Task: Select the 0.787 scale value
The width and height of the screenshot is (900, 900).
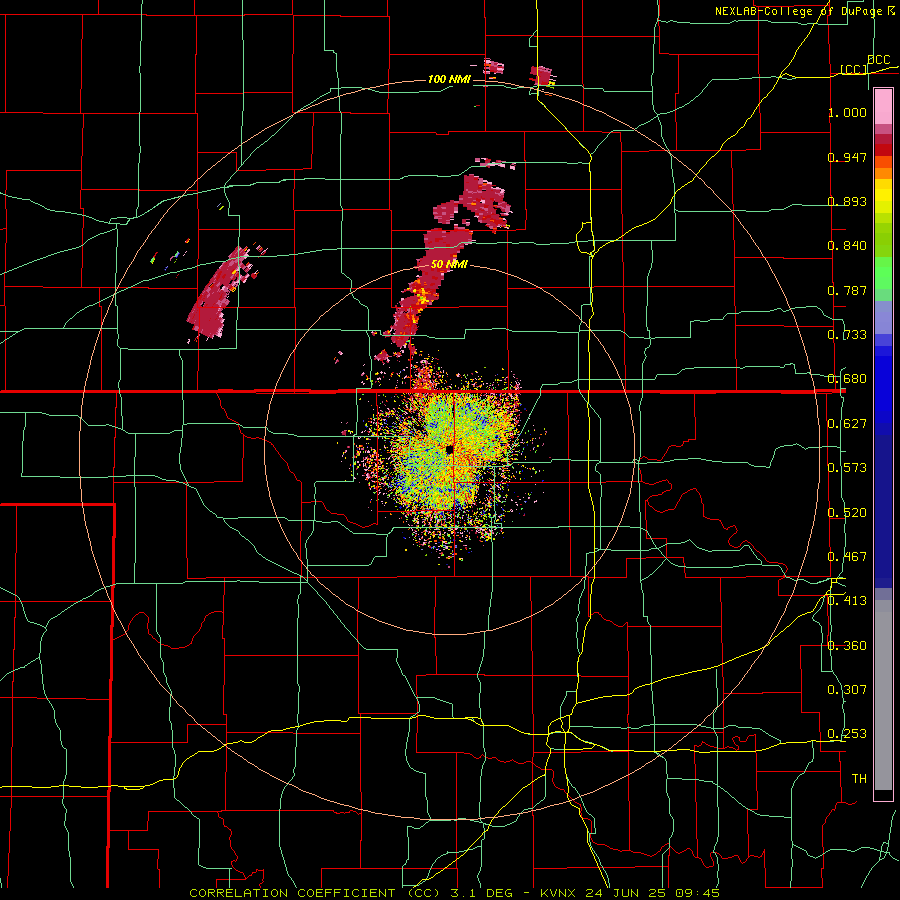Action: coord(847,290)
